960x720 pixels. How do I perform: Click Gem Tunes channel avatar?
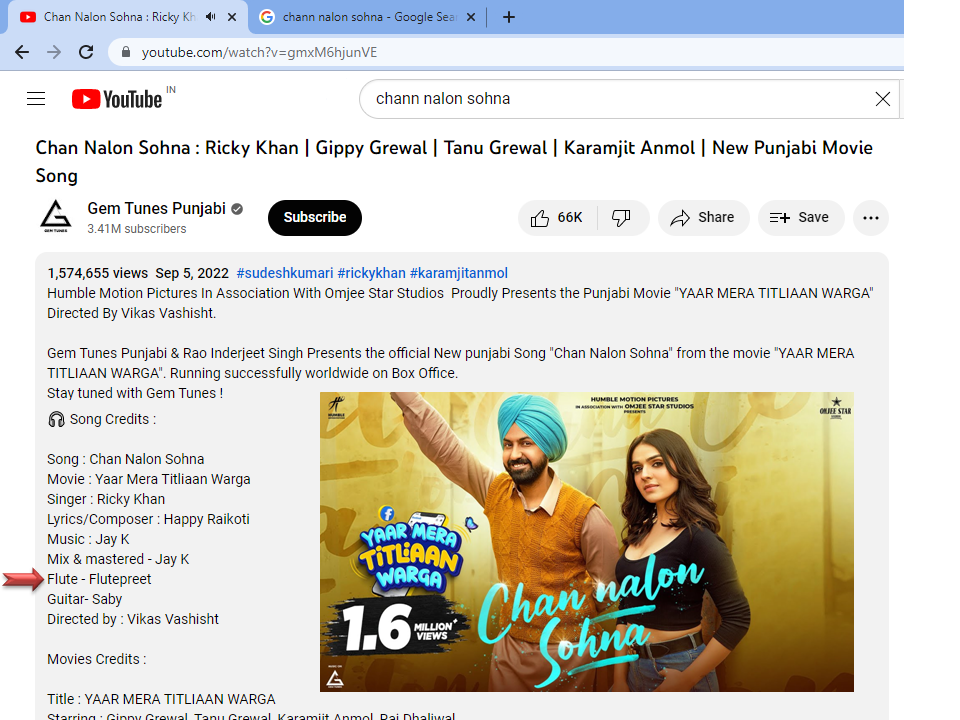click(56, 217)
